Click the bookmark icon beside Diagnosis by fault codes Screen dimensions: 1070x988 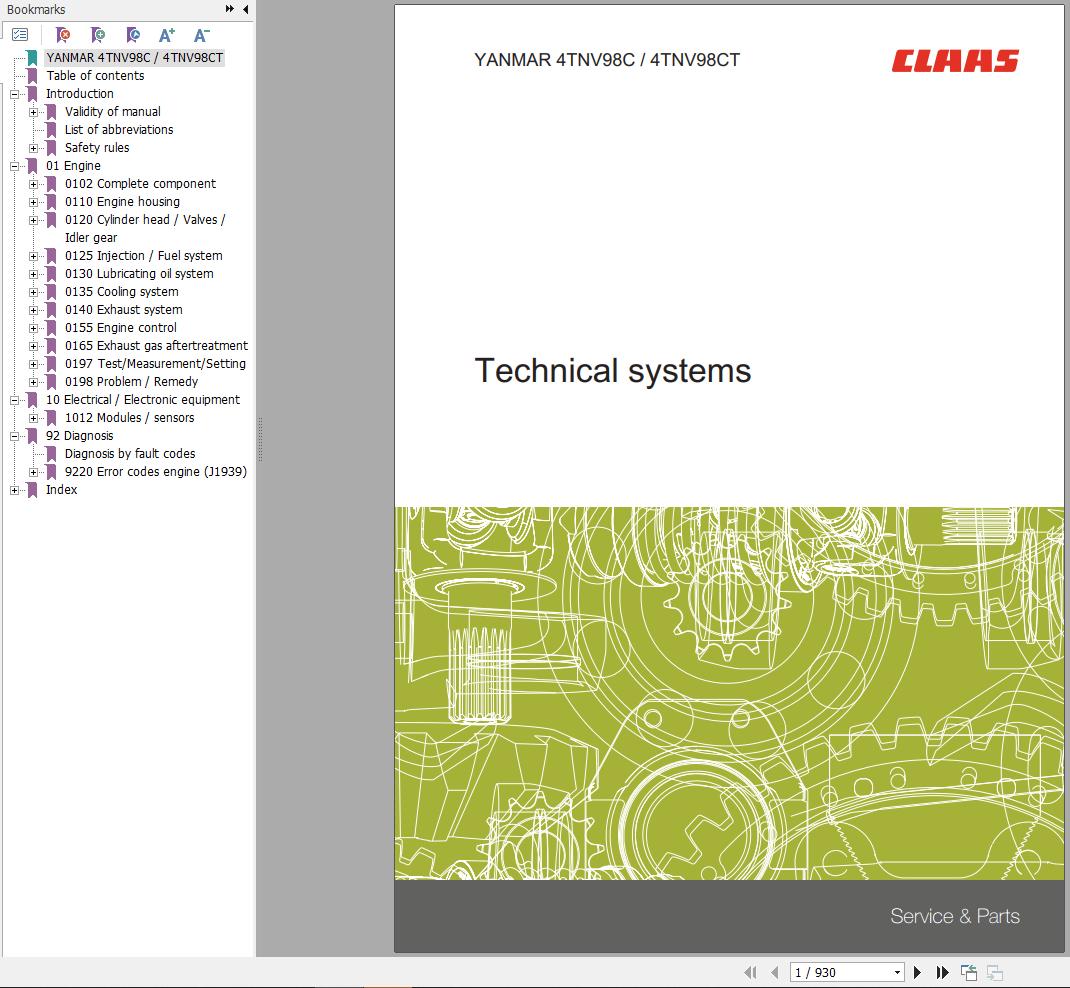click(x=51, y=454)
